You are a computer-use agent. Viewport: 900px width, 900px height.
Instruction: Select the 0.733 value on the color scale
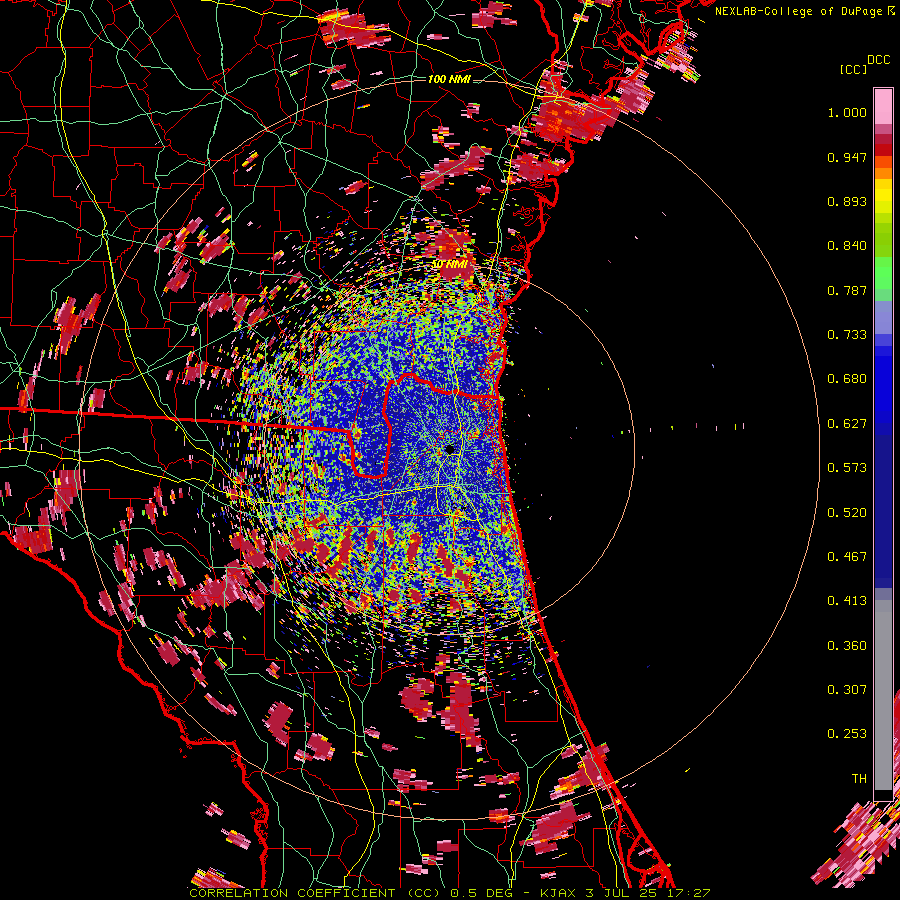coord(847,335)
